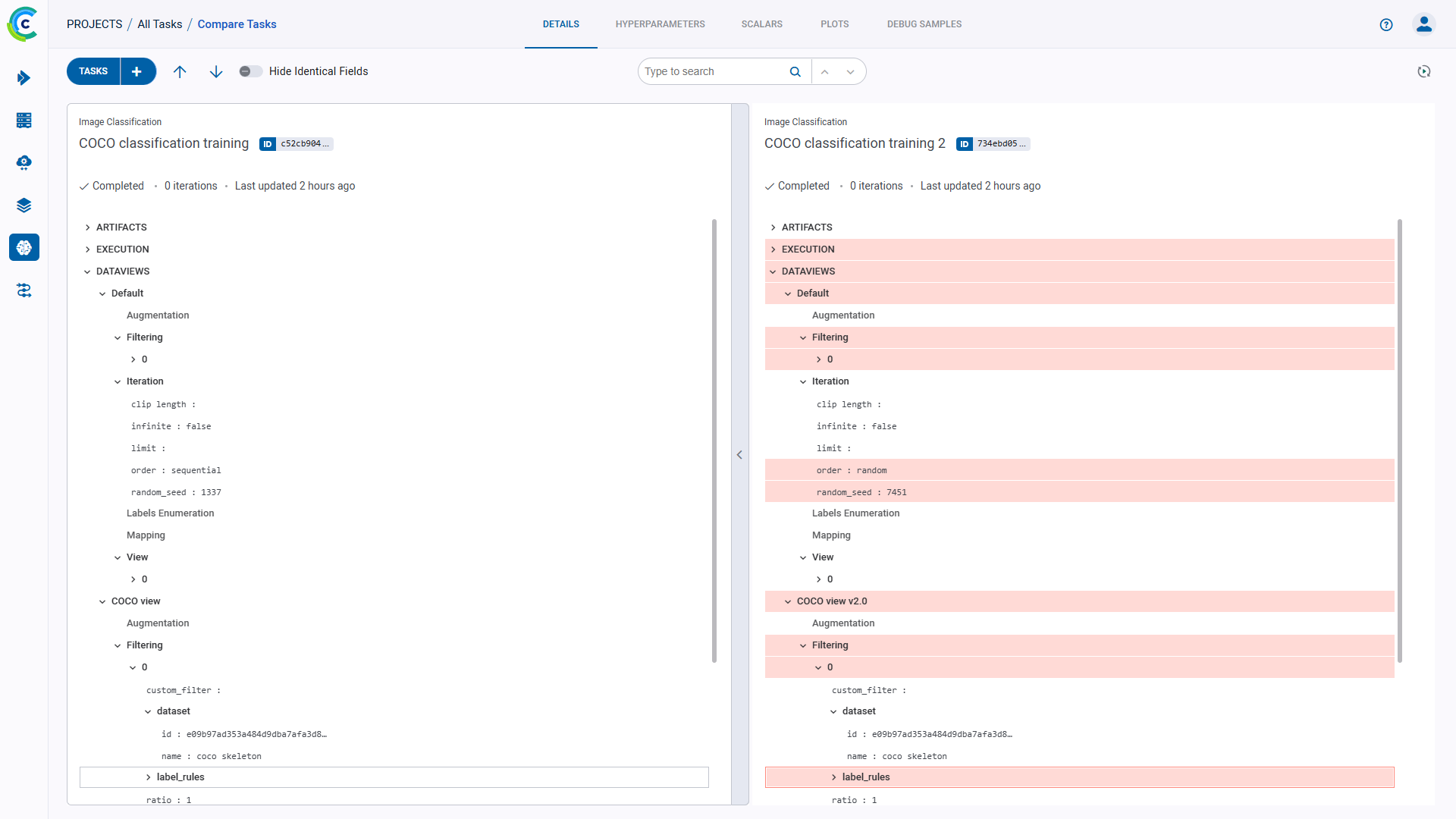Image resolution: width=1456 pixels, height=819 pixels.
Task: Select the Projects layers icon
Action: [24, 205]
